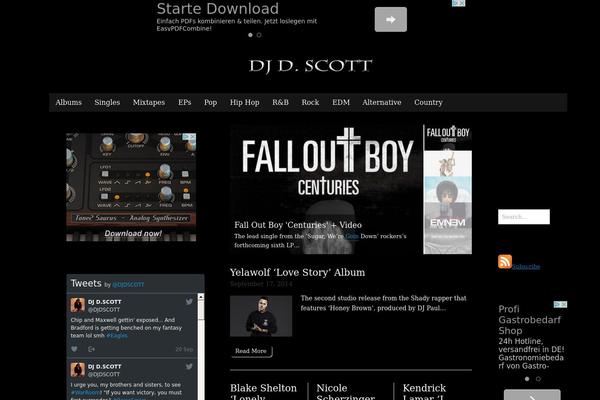This screenshot has height=400, width=600.
Task: Open Nicole Scherzinger article headline
Action: (x=346, y=391)
